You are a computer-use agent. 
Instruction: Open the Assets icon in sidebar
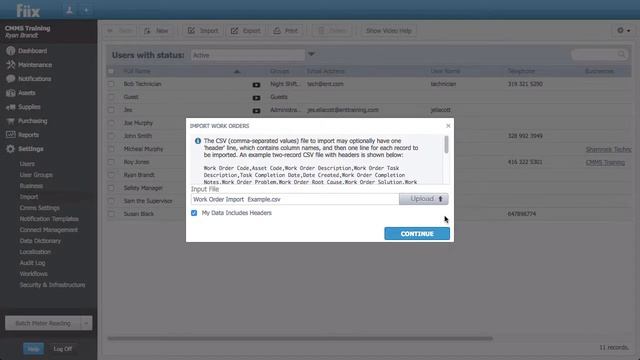point(11,93)
